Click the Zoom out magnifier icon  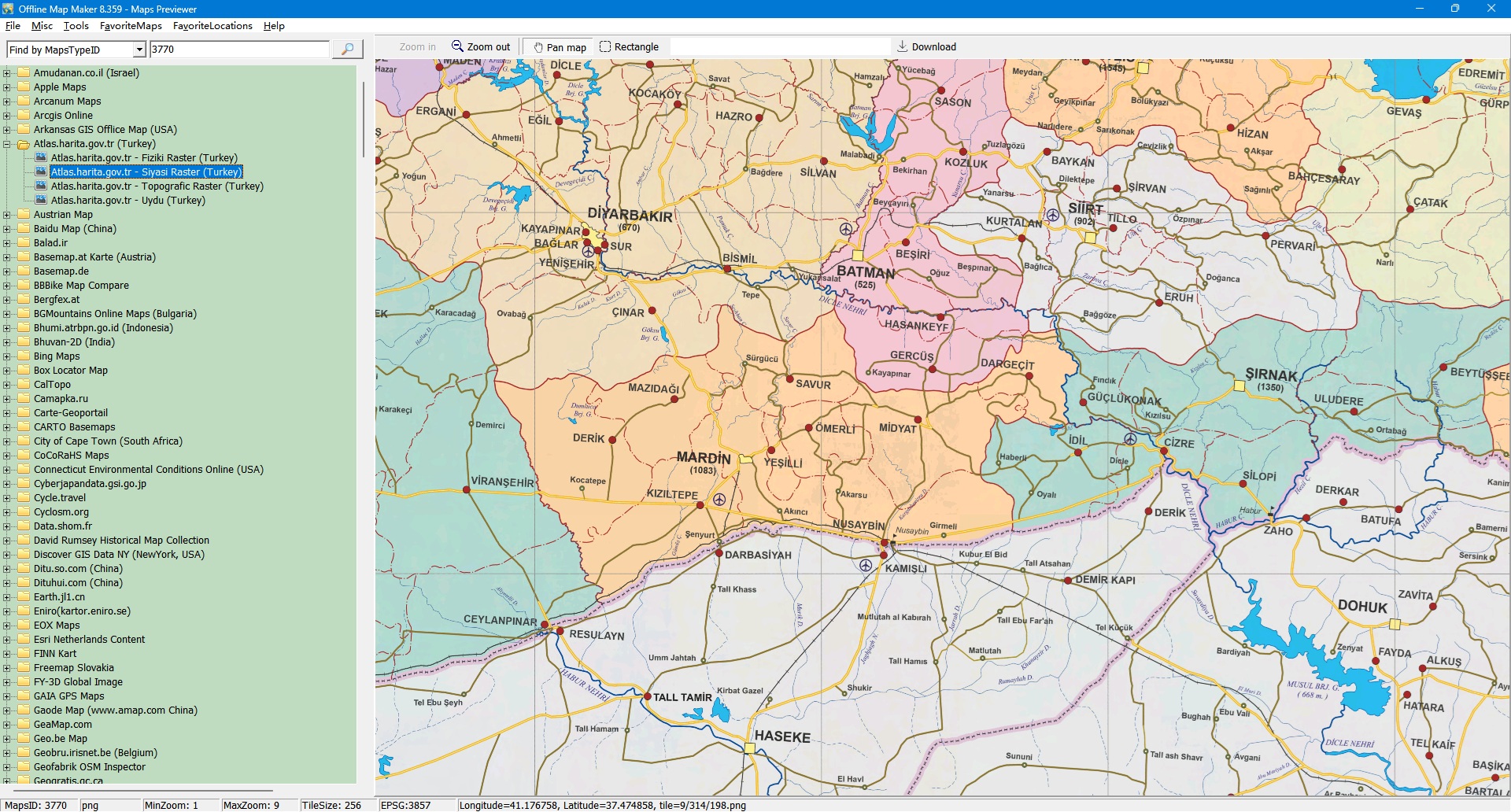click(x=457, y=46)
